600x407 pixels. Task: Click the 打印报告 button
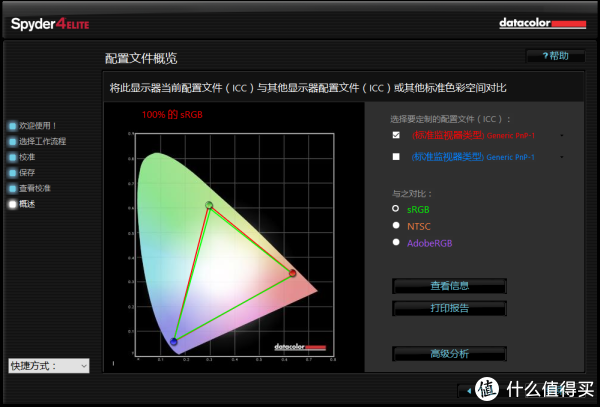pos(449,308)
